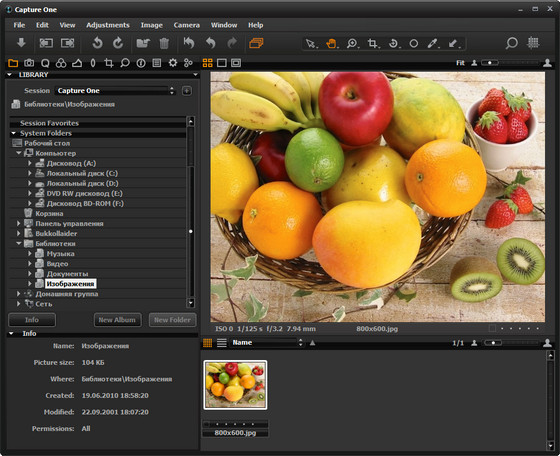Open the Camera menu
The width and height of the screenshot is (560, 456).
point(186,25)
